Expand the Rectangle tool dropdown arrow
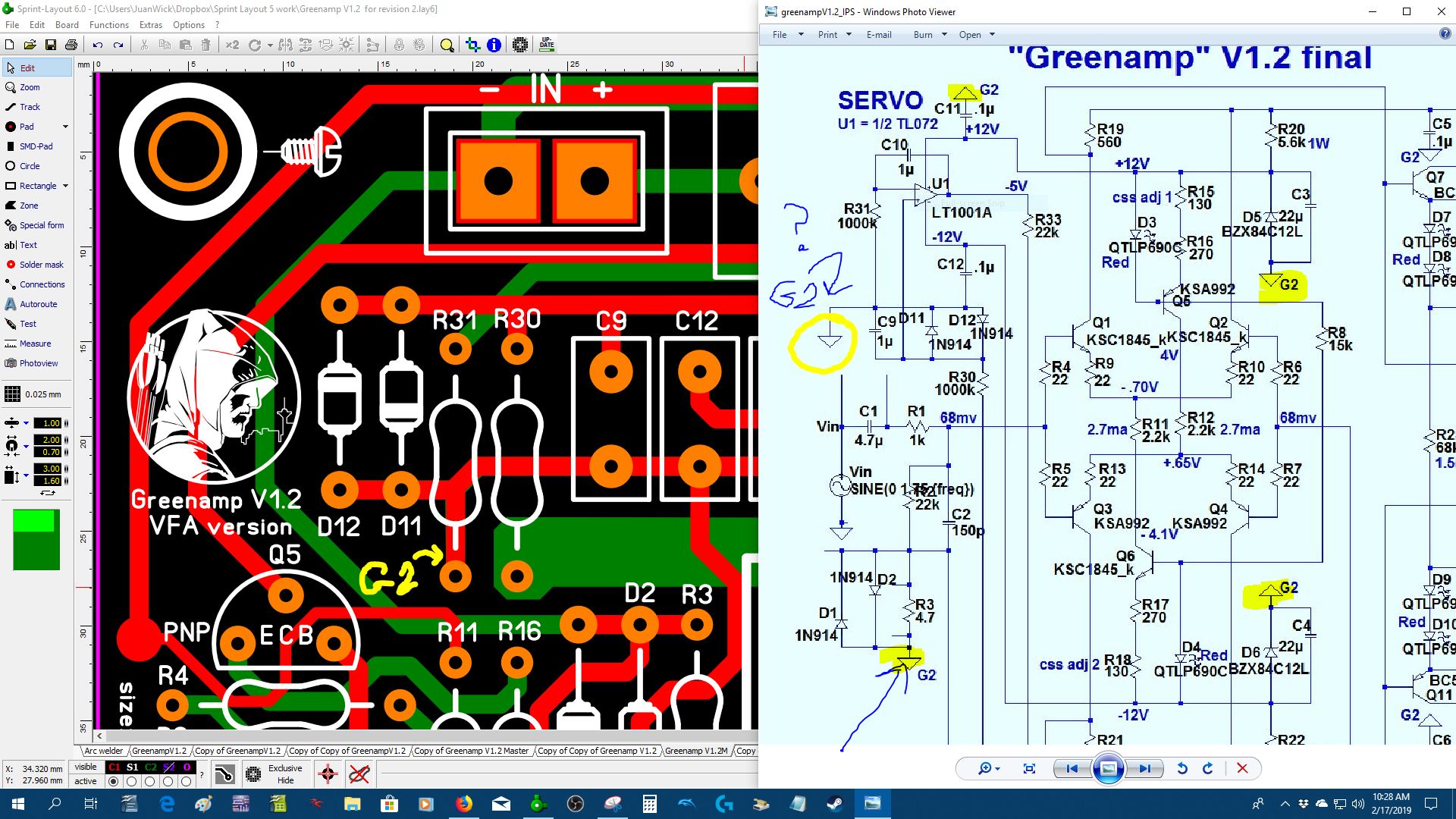This screenshot has height=819, width=1456. pyautogui.click(x=66, y=186)
